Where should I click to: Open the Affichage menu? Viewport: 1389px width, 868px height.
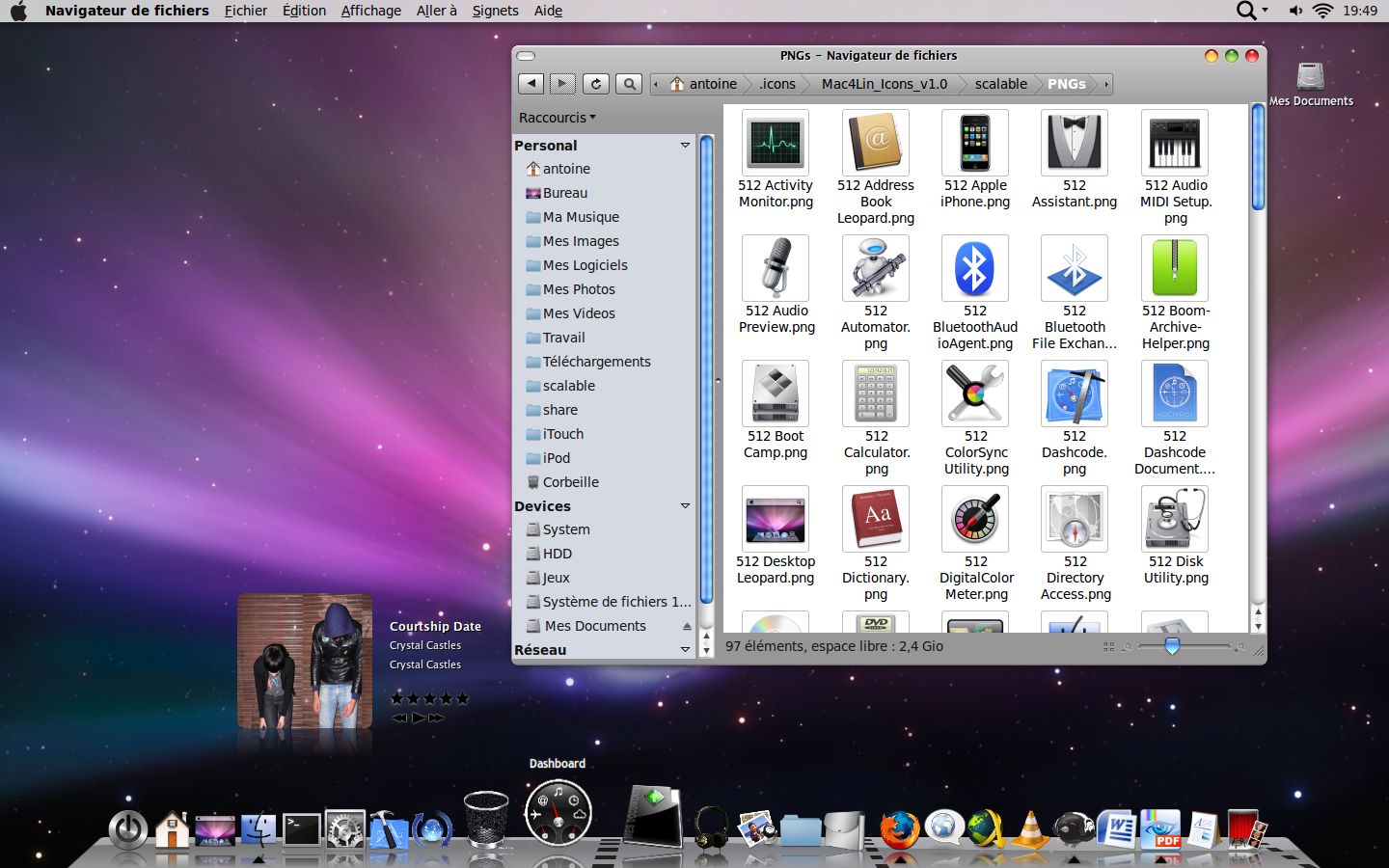(371, 11)
